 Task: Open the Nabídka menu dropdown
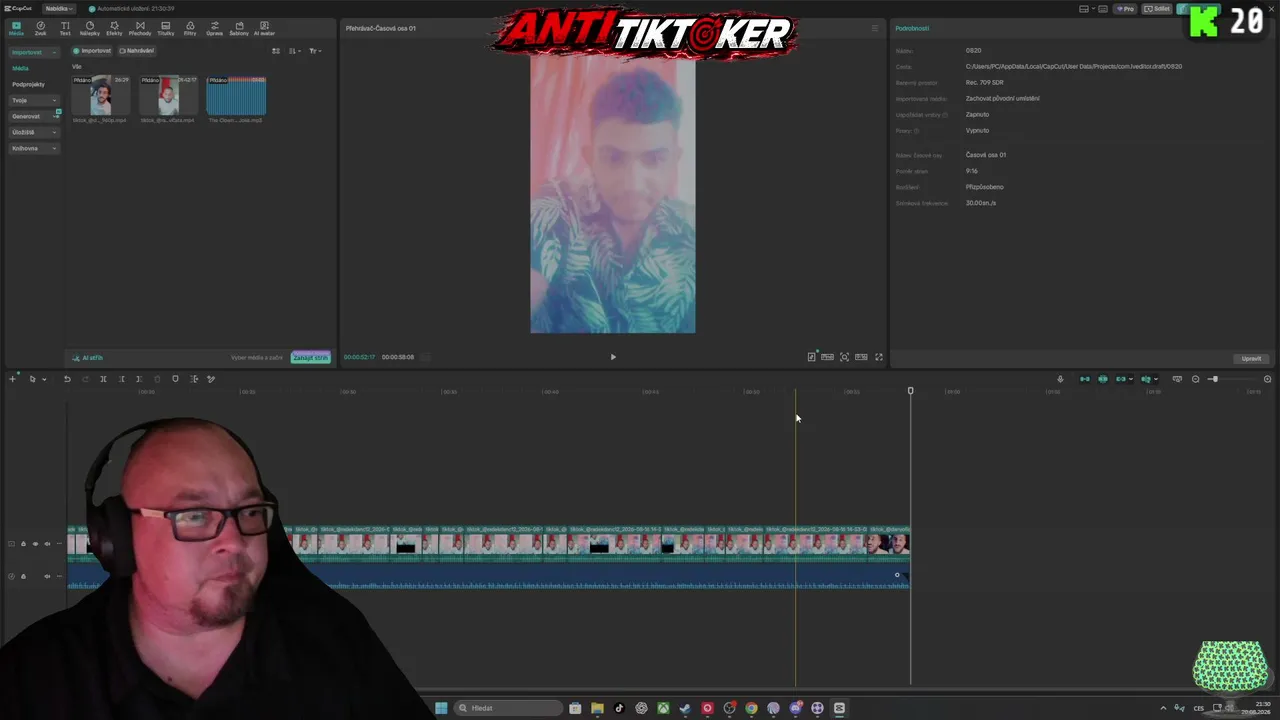(x=58, y=8)
